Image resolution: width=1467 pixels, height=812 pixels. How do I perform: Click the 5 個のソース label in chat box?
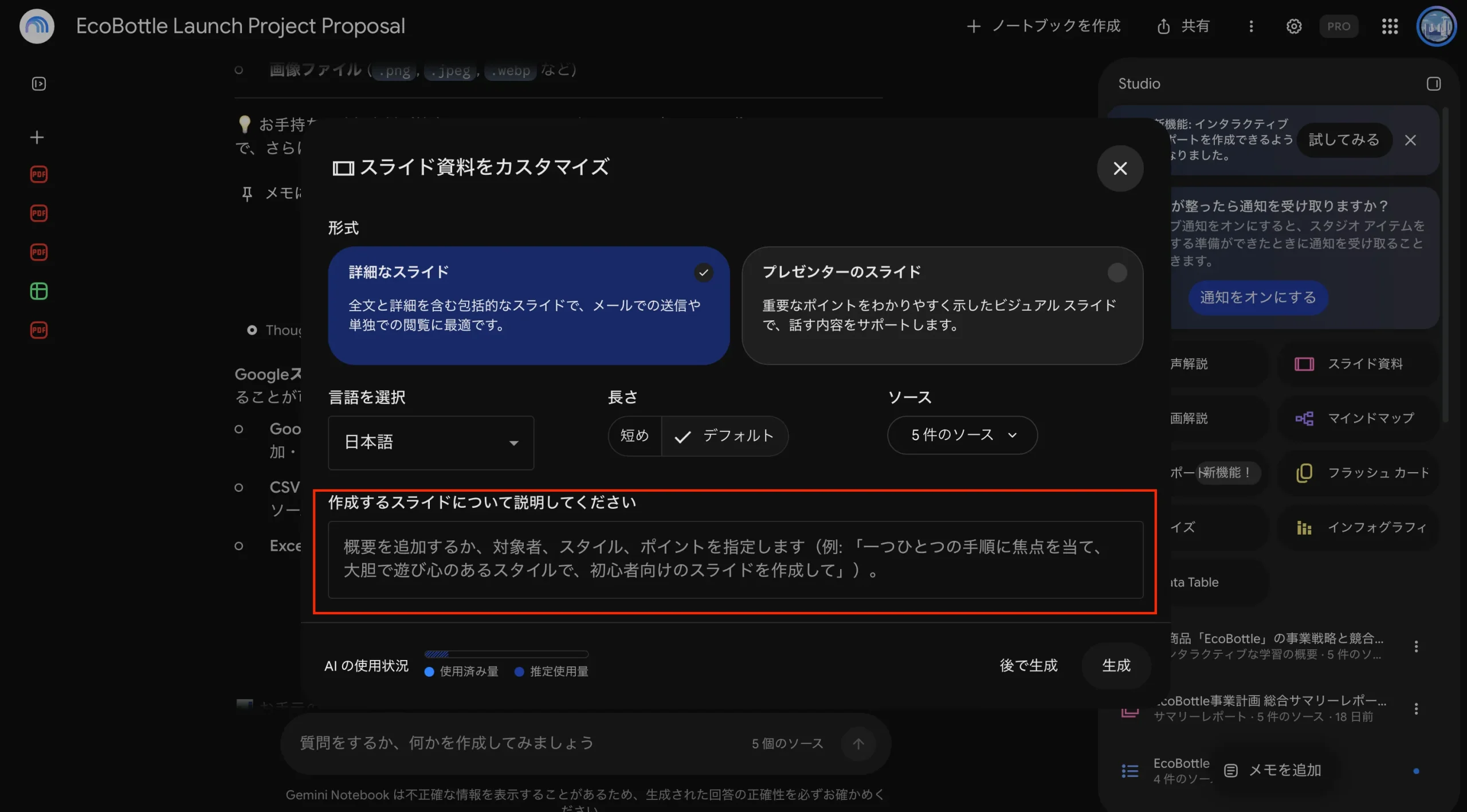(787, 743)
